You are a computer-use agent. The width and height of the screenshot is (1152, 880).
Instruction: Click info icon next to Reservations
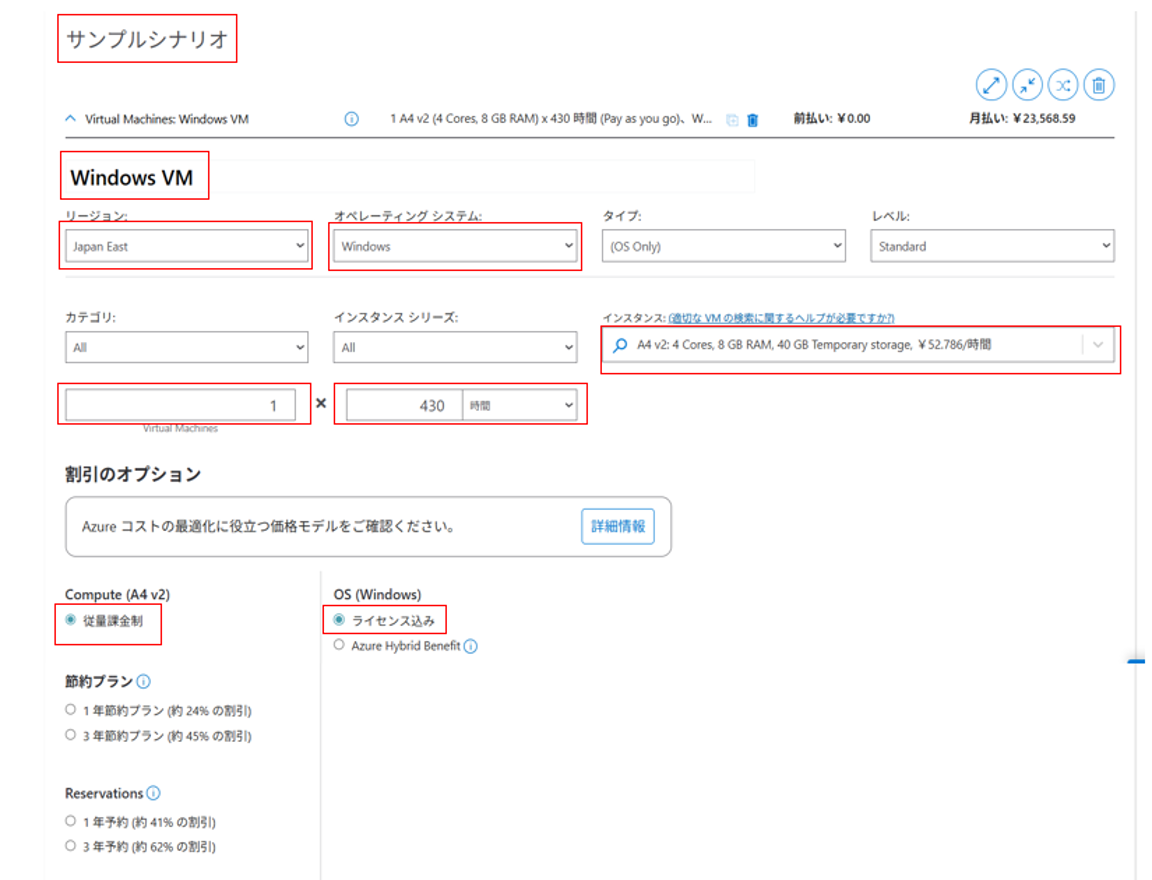click(x=153, y=794)
